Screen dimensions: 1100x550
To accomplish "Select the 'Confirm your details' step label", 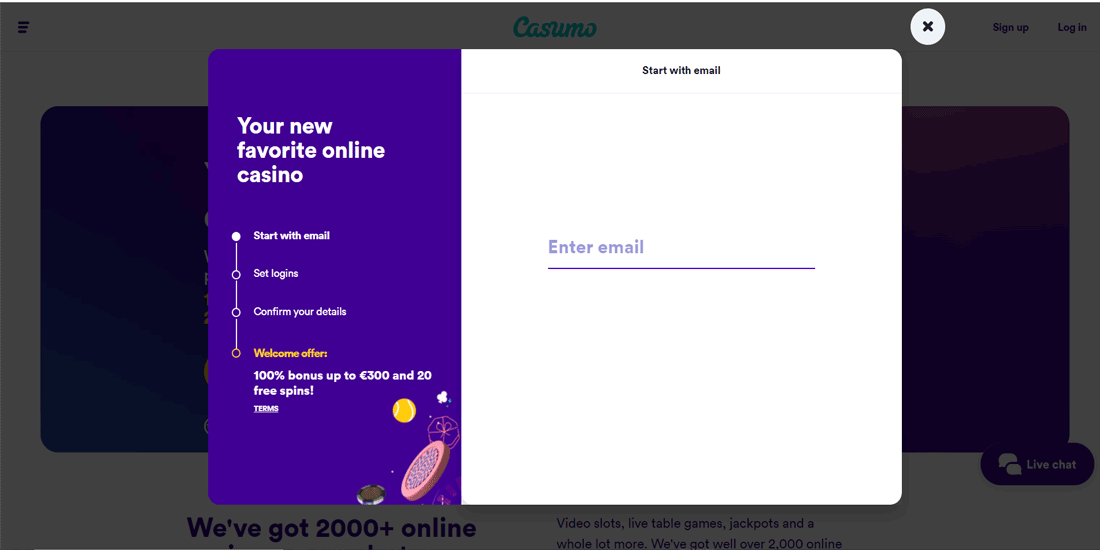I will point(300,312).
